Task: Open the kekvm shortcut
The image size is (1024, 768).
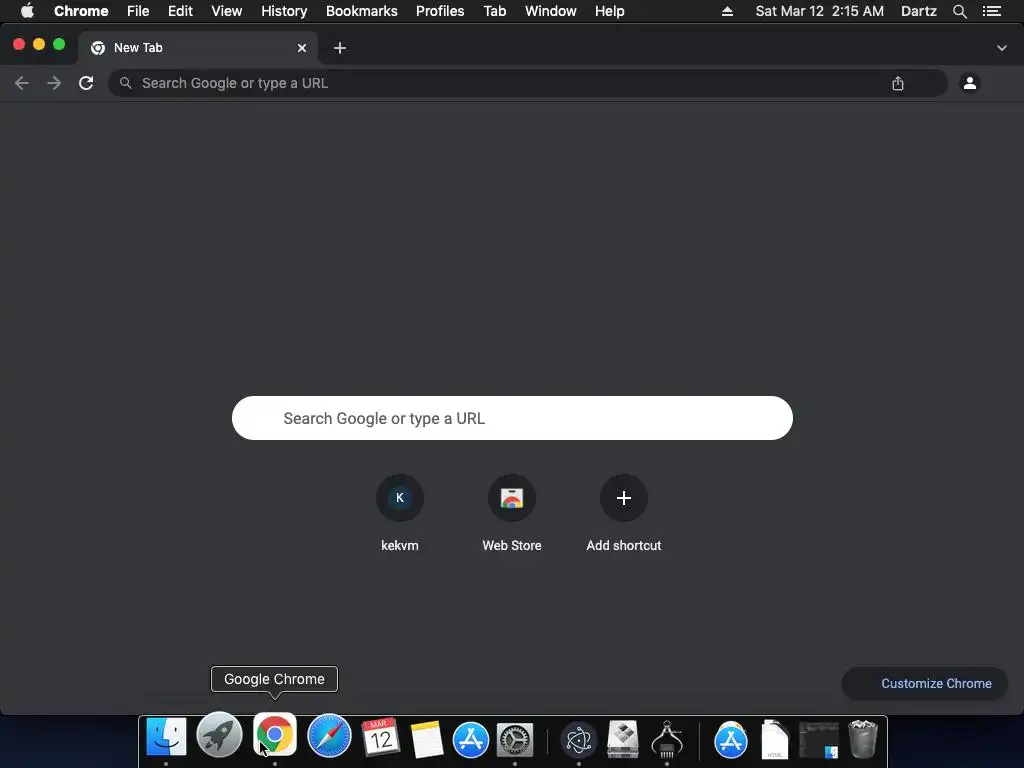Action: 400,513
